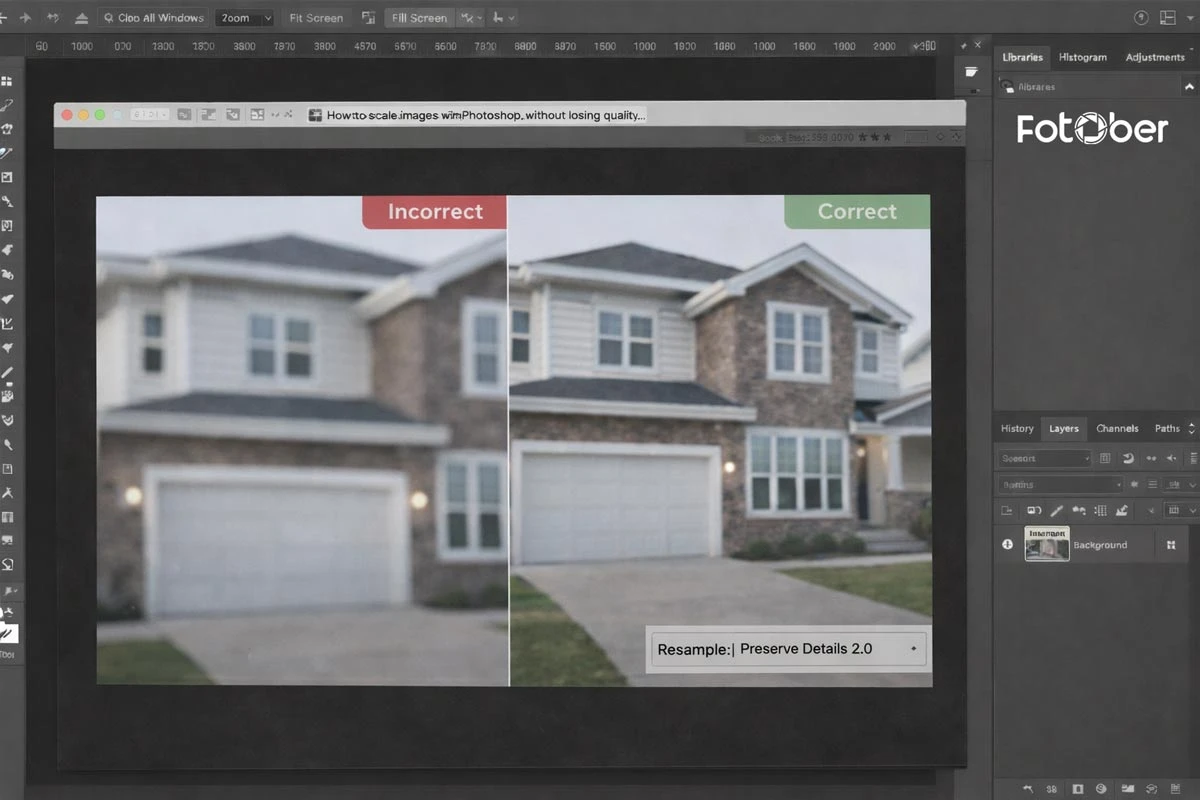The width and height of the screenshot is (1200, 800).
Task: Select the Crop tool in the left toolbar
Action: 10,177
